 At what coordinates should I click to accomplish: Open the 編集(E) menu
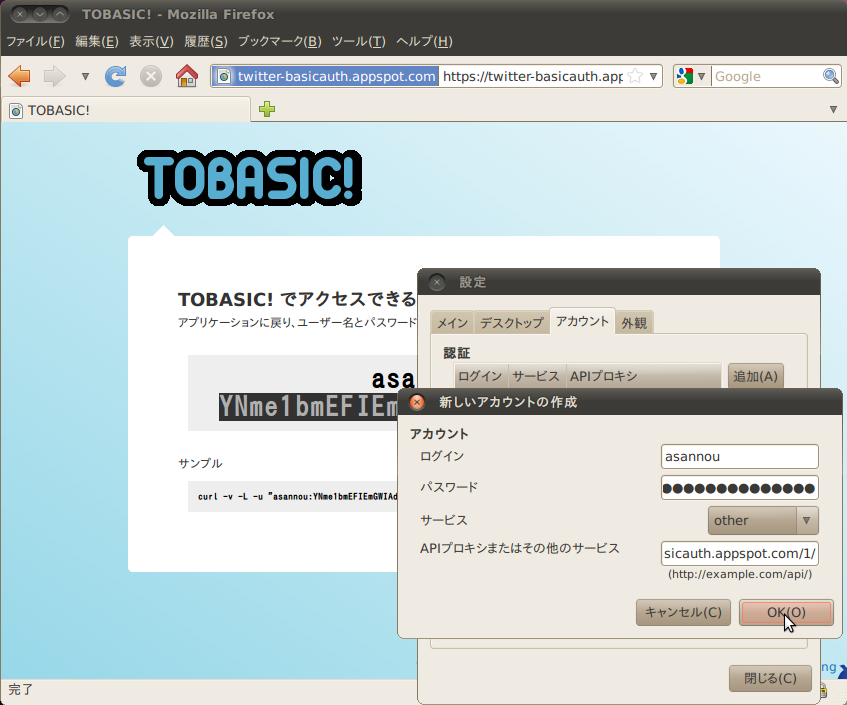coord(97,42)
